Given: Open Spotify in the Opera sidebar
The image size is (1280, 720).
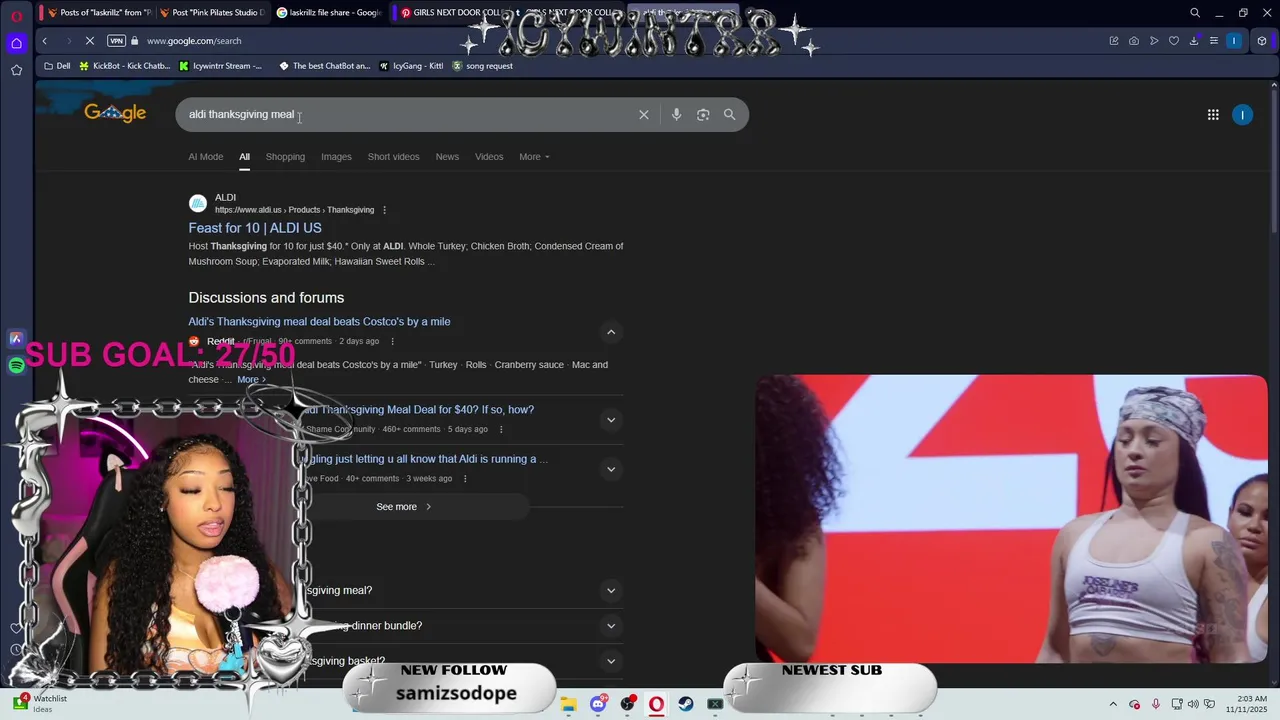Looking at the screenshot, I should (16, 366).
